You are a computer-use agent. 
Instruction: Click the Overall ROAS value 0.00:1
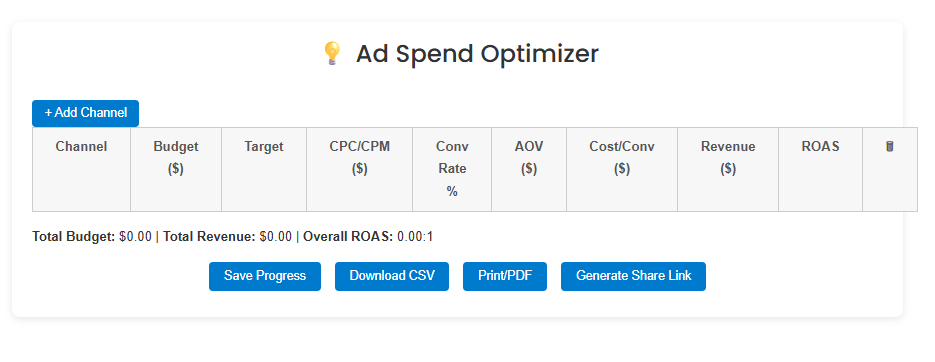(415, 237)
